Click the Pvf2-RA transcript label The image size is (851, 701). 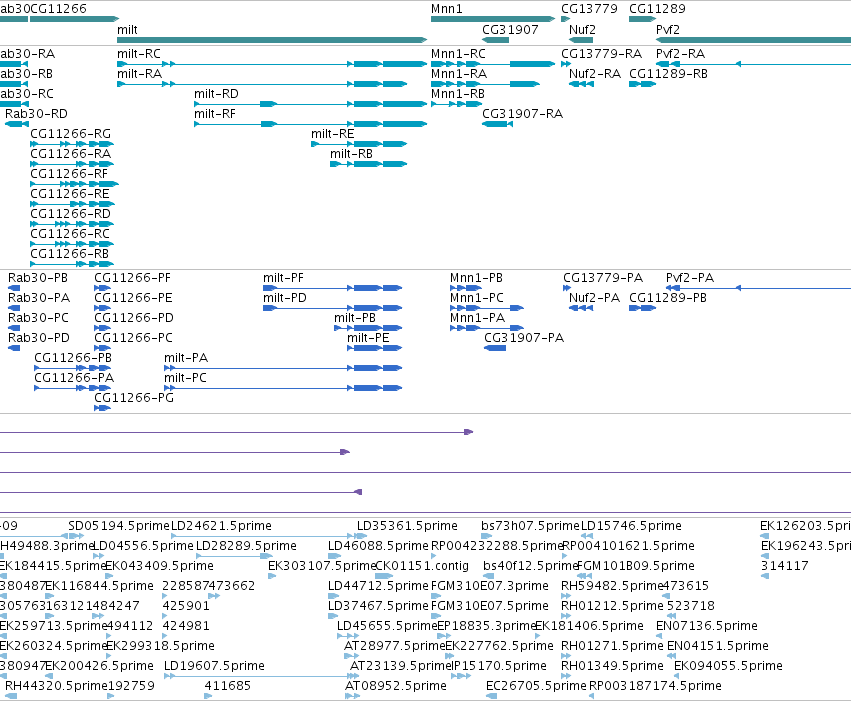[x=680, y=54]
